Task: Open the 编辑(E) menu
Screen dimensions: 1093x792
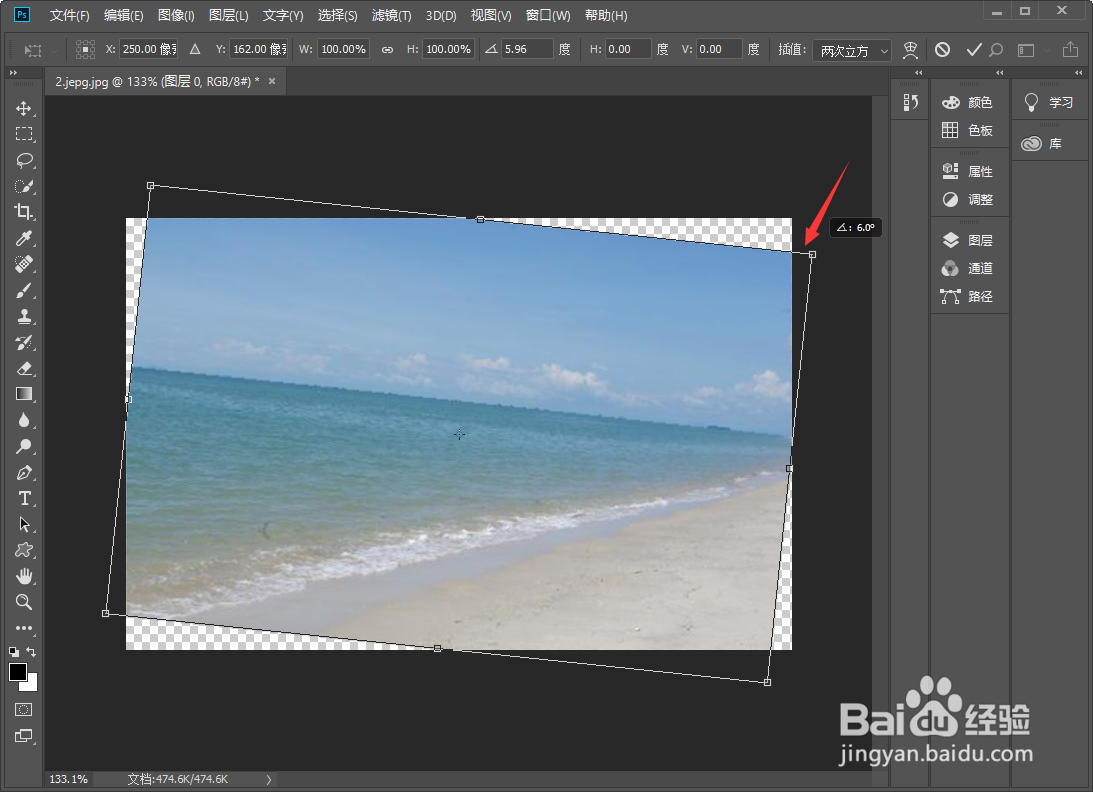Action: [x=123, y=15]
